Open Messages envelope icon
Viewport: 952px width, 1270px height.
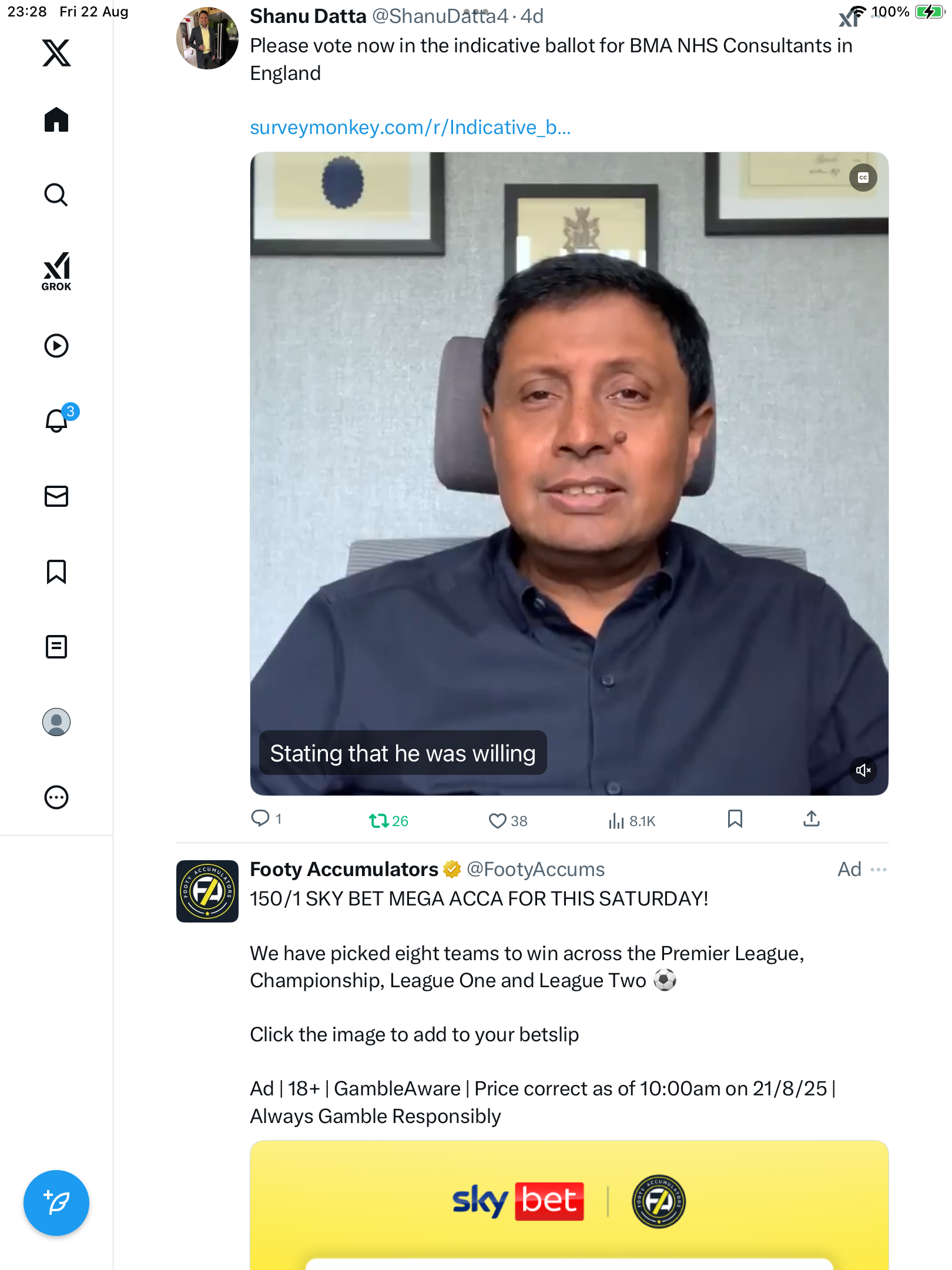click(x=56, y=496)
